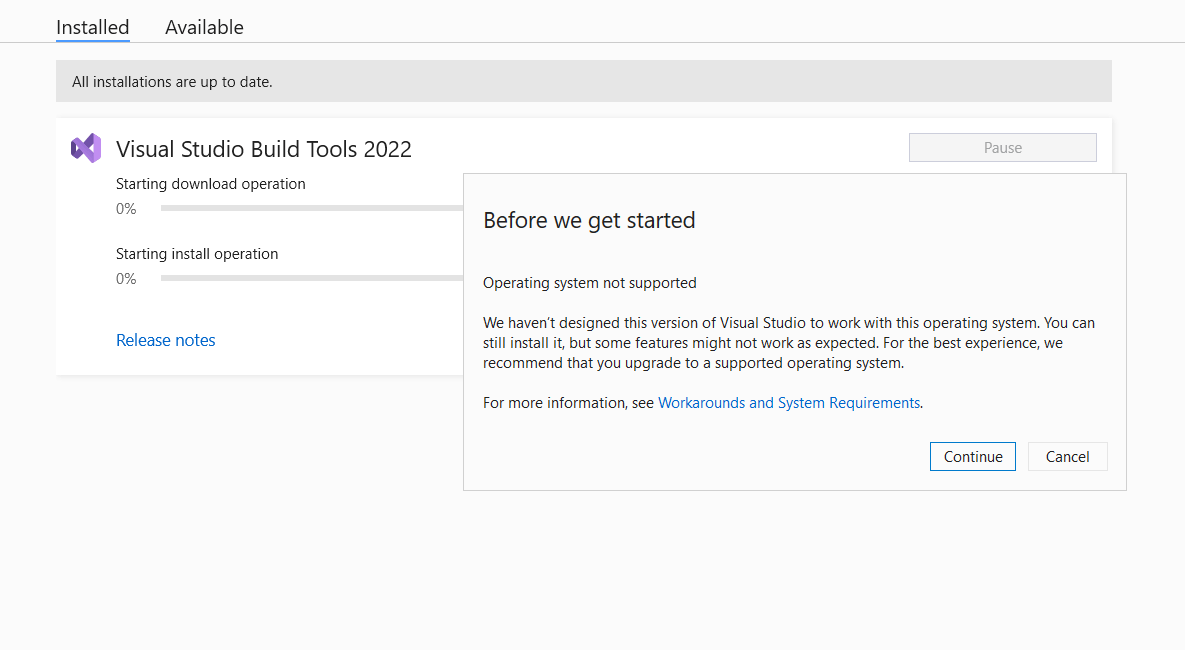Click the Visual Studio logo icon

coord(86,148)
